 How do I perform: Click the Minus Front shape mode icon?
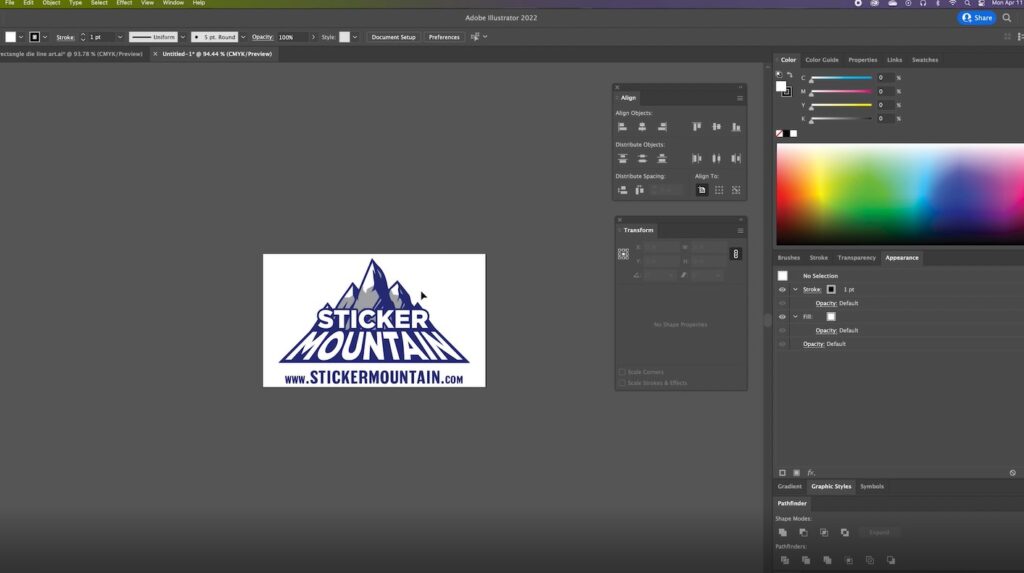coord(803,532)
